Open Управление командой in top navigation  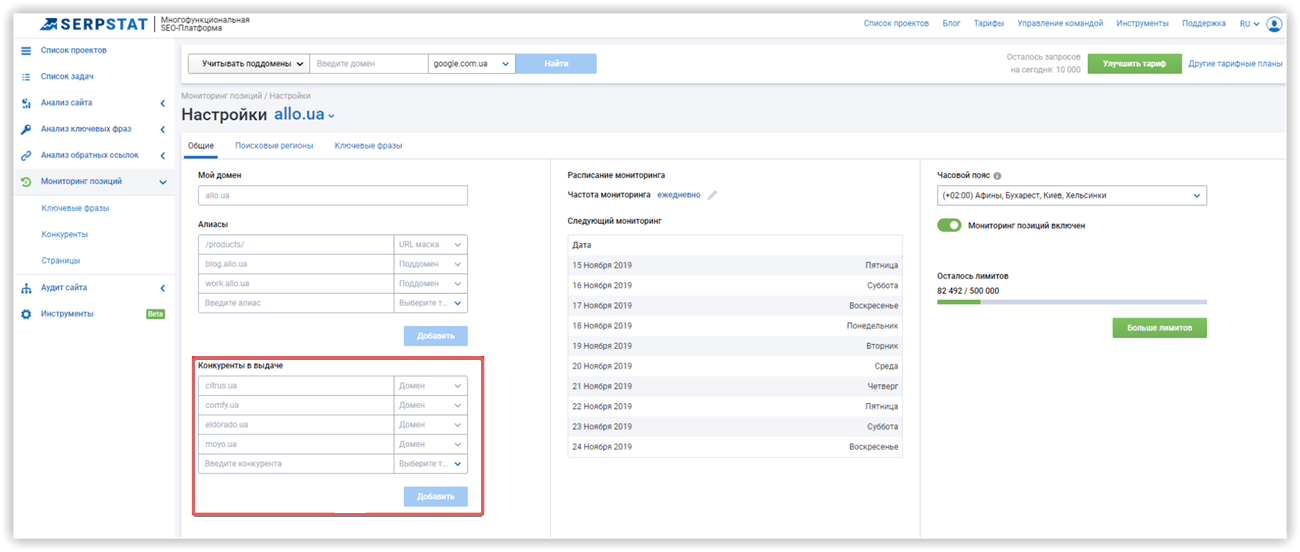click(x=1060, y=24)
